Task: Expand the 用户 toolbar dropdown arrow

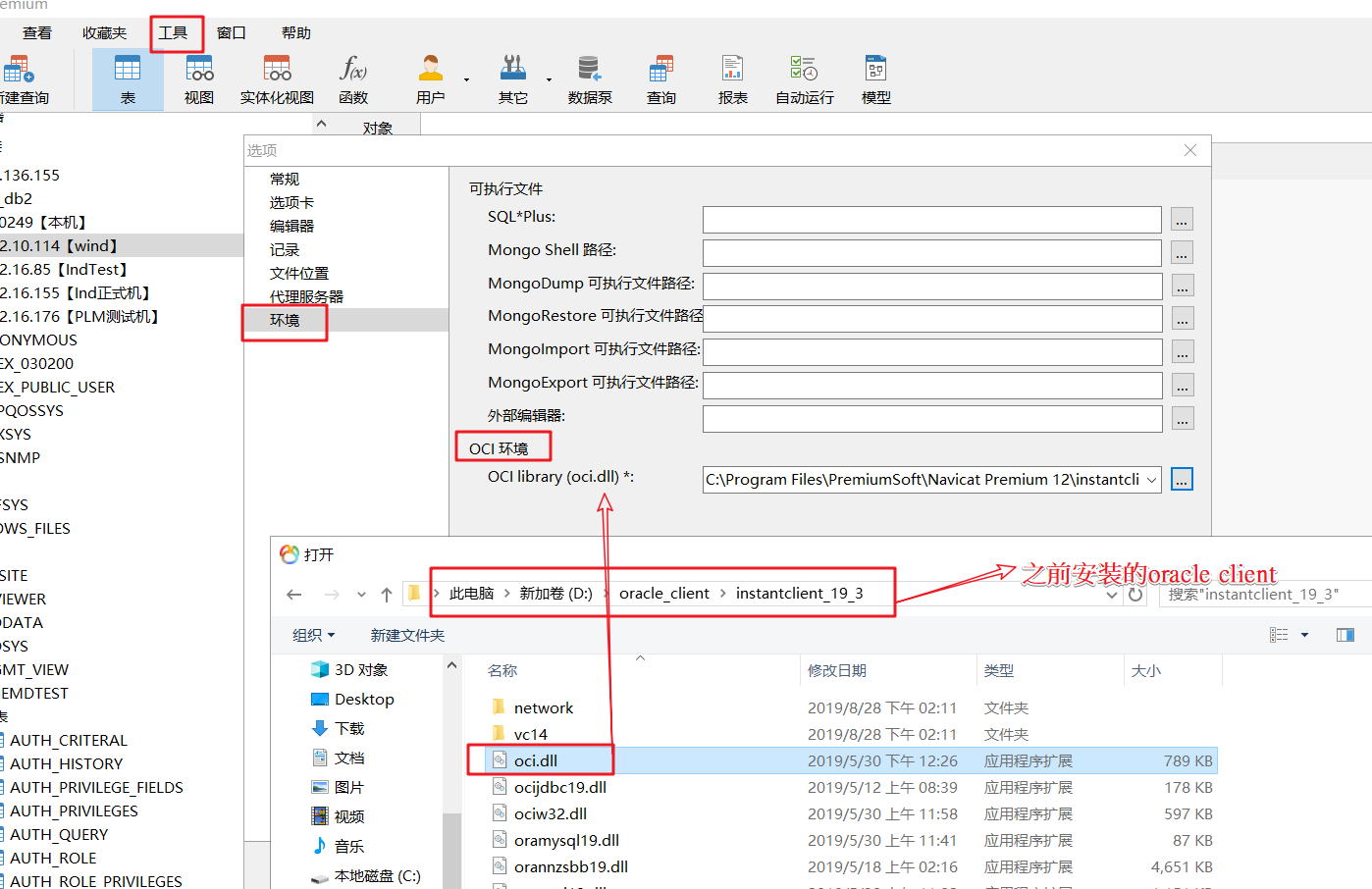Action: 466,79
